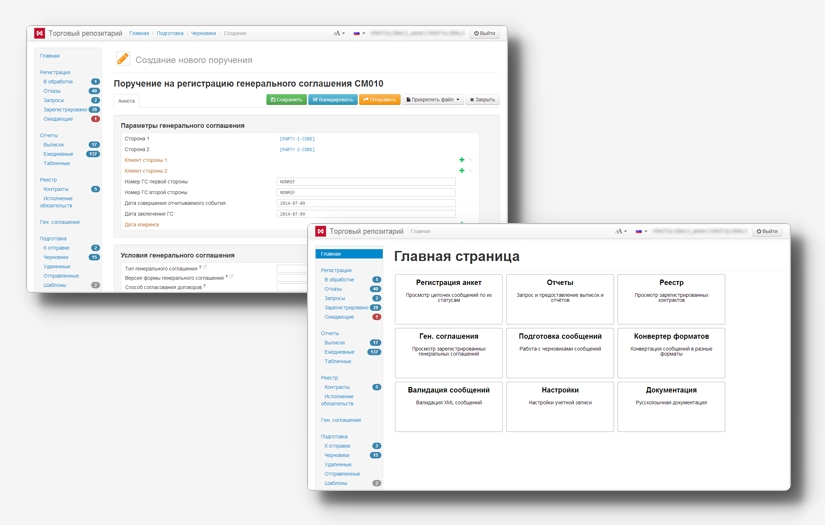Image resolution: width=825 pixels, height=525 pixels.
Task: Click the Черновики breadcrumb link
Action: pyautogui.click(x=203, y=33)
